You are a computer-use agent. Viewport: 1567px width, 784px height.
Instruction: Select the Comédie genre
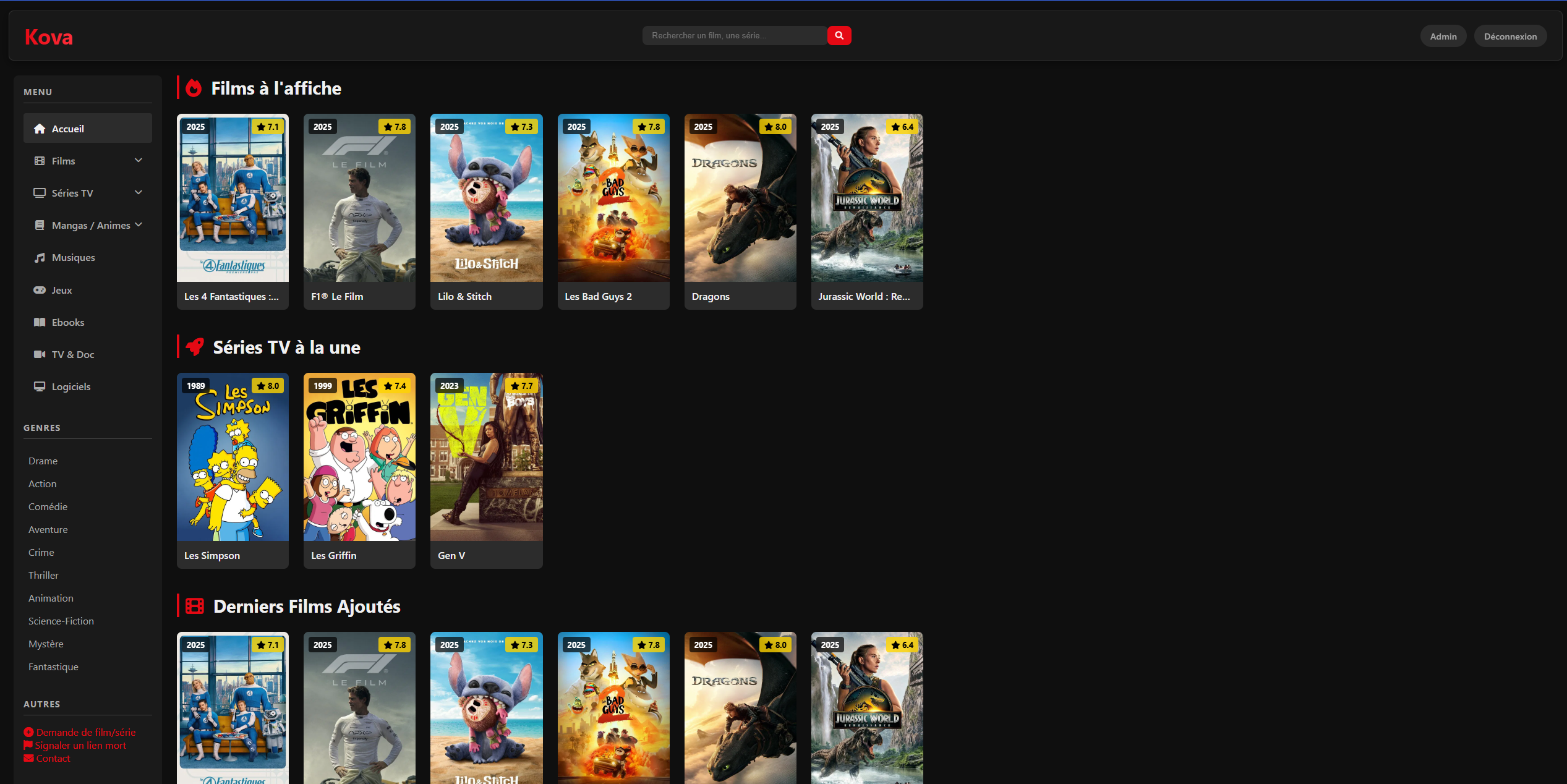(x=48, y=506)
